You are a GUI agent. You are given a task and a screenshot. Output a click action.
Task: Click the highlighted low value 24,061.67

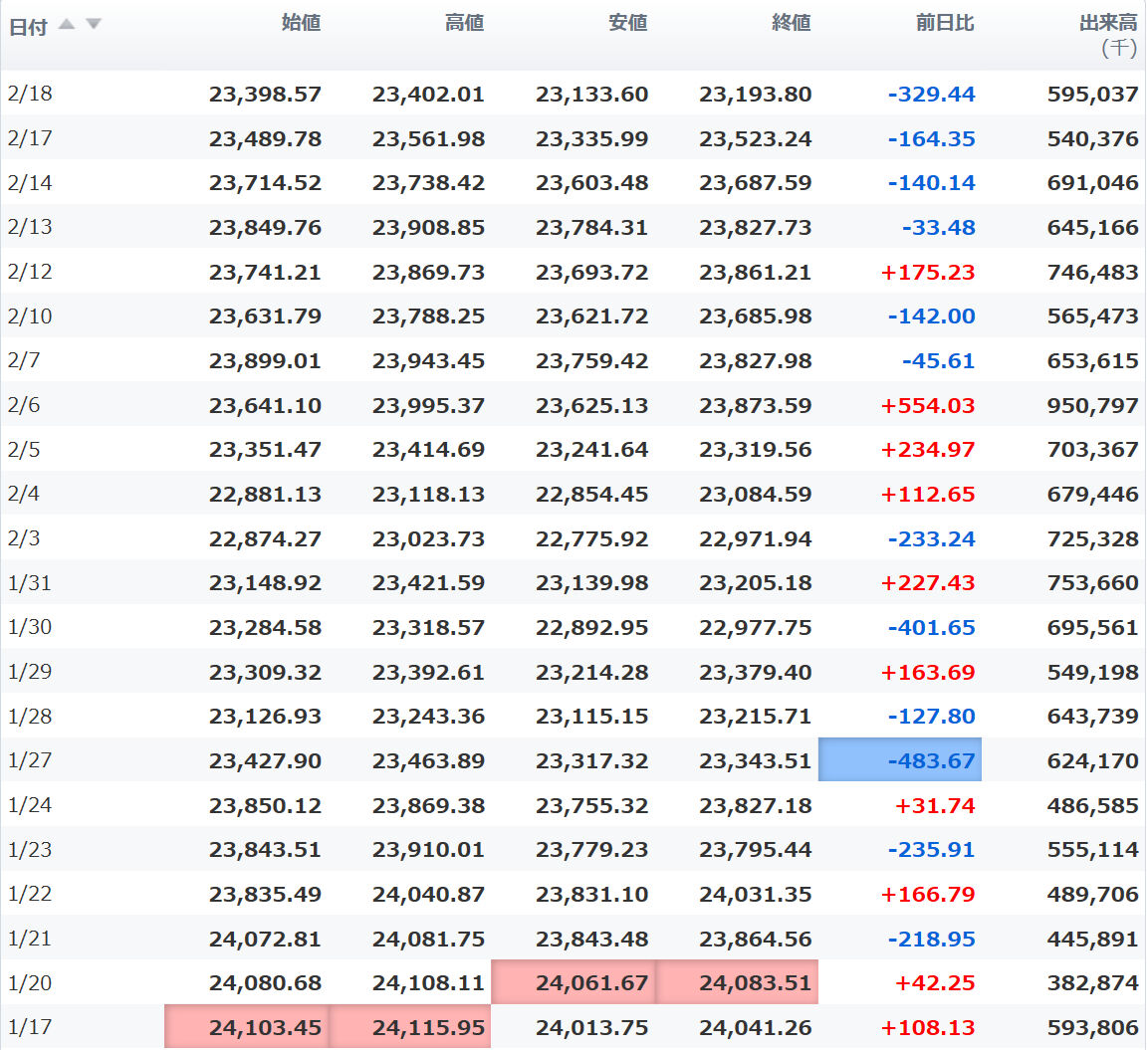tap(574, 983)
